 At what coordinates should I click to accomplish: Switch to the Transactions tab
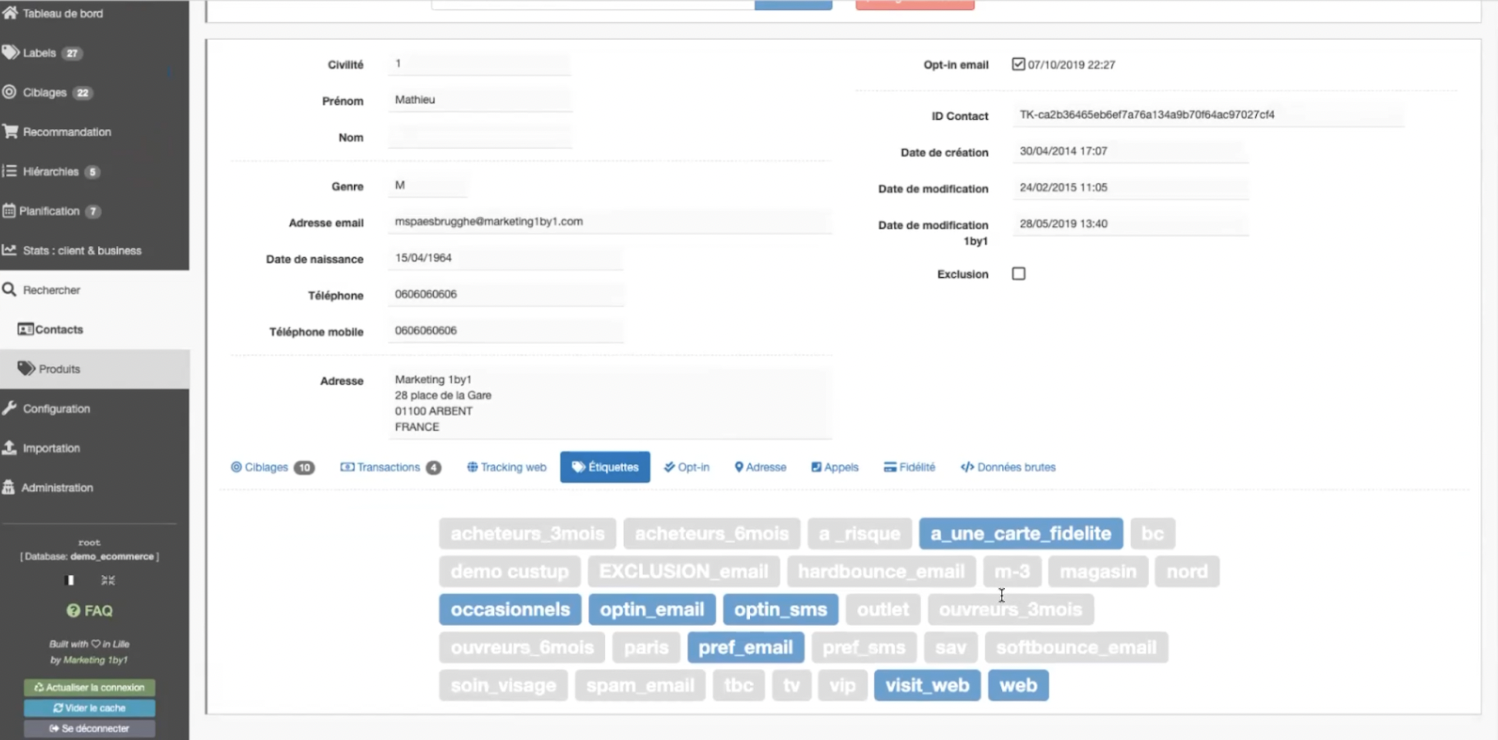pyautogui.click(x=390, y=467)
